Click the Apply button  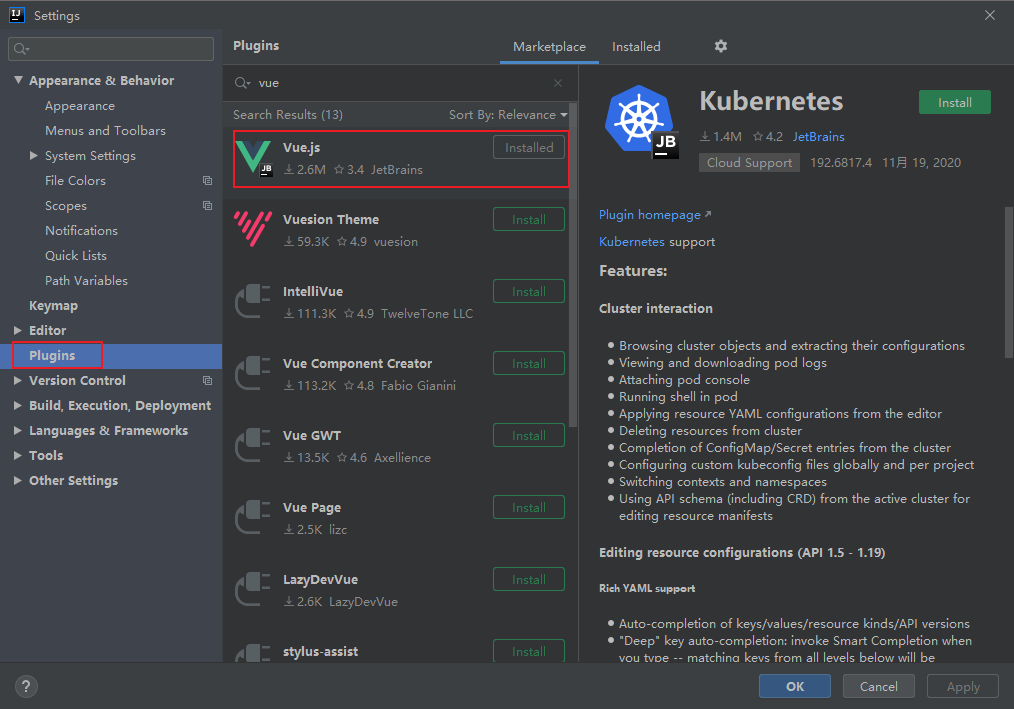point(963,686)
